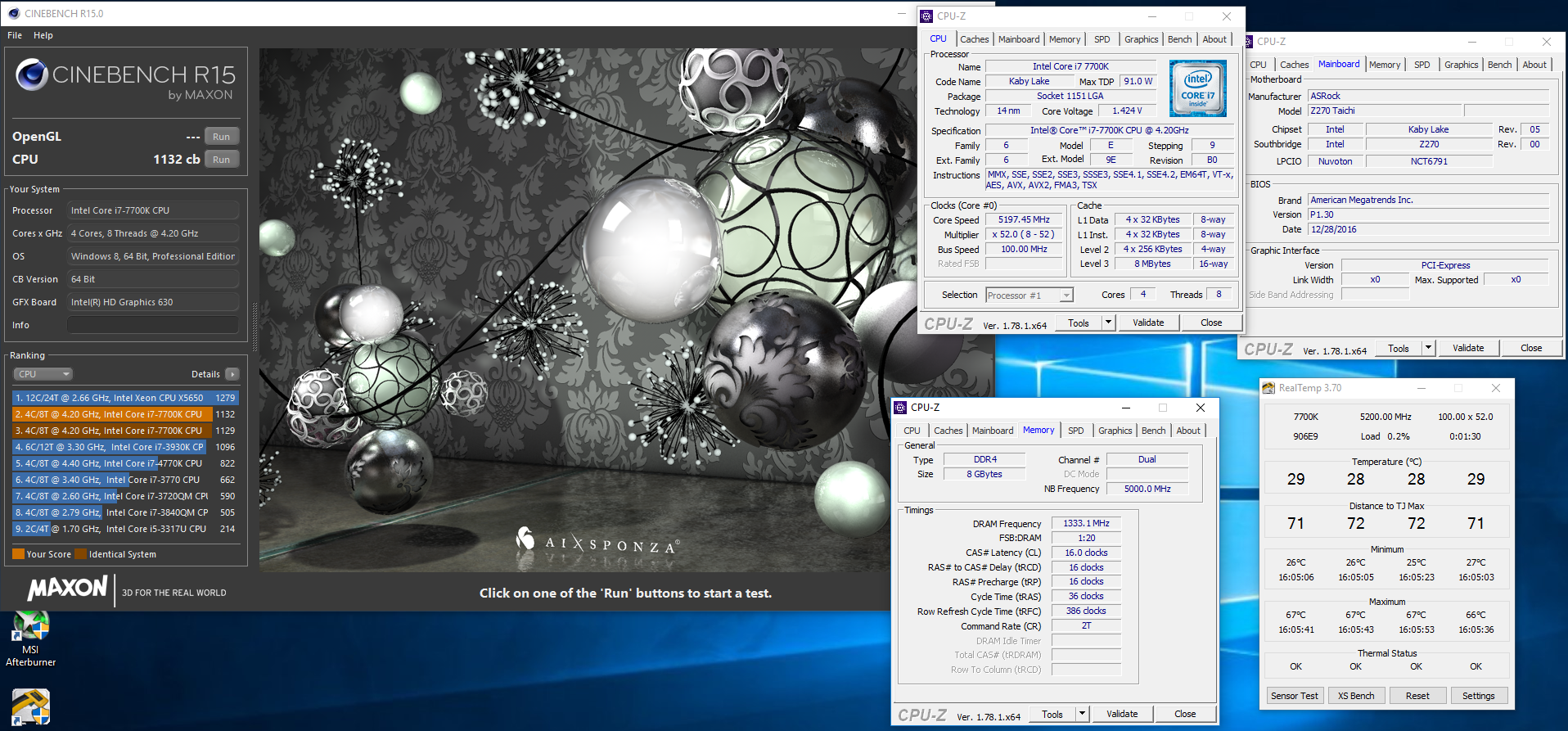Image resolution: width=1568 pixels, height=731 pixels.
Task: Expand Tools dropdown arrow in CPU-Z Memory window
Action: click(x=1082, y=714)
